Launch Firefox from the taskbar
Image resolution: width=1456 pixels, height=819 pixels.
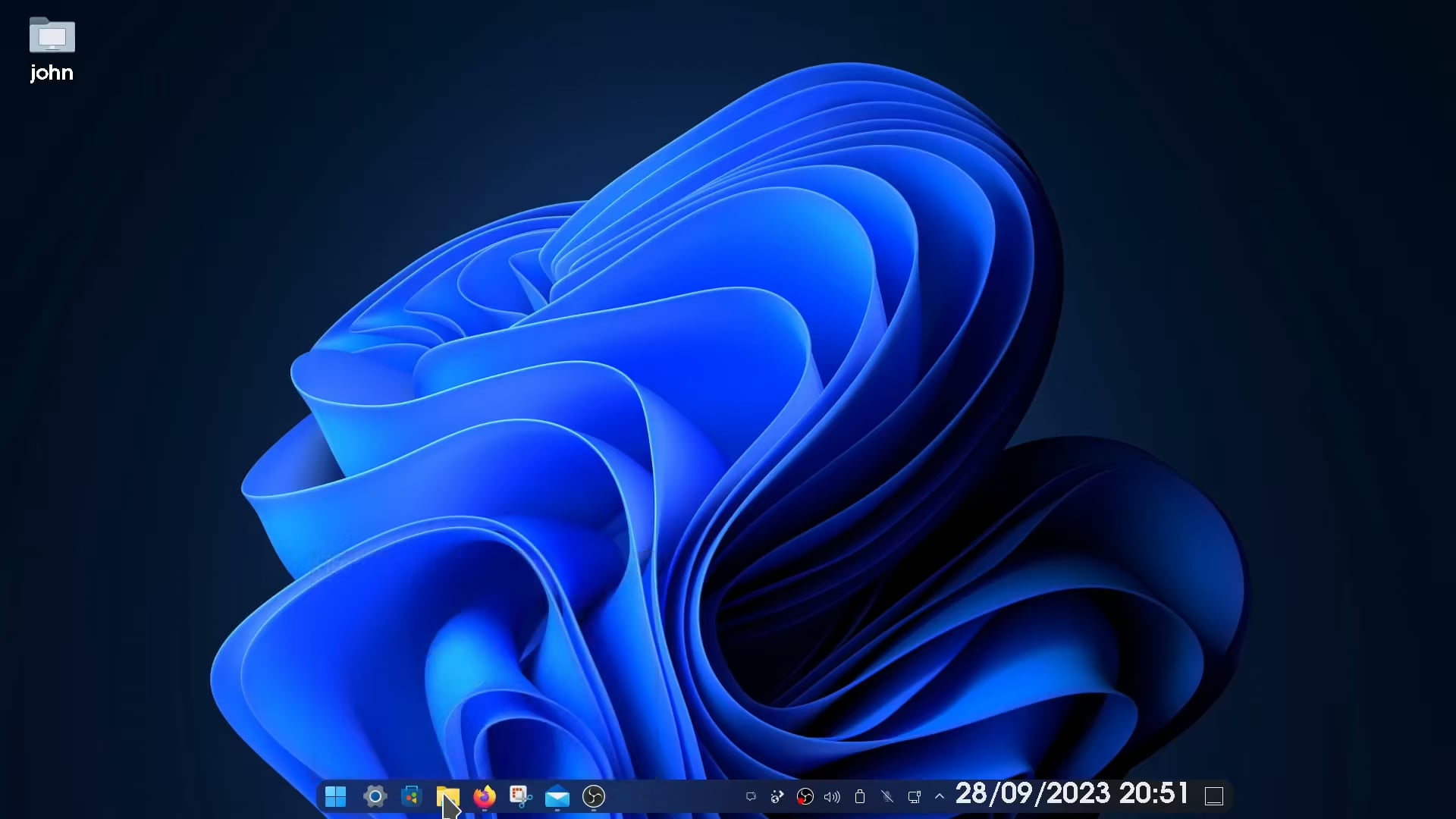pyautogui.click(x=484, y=796)
